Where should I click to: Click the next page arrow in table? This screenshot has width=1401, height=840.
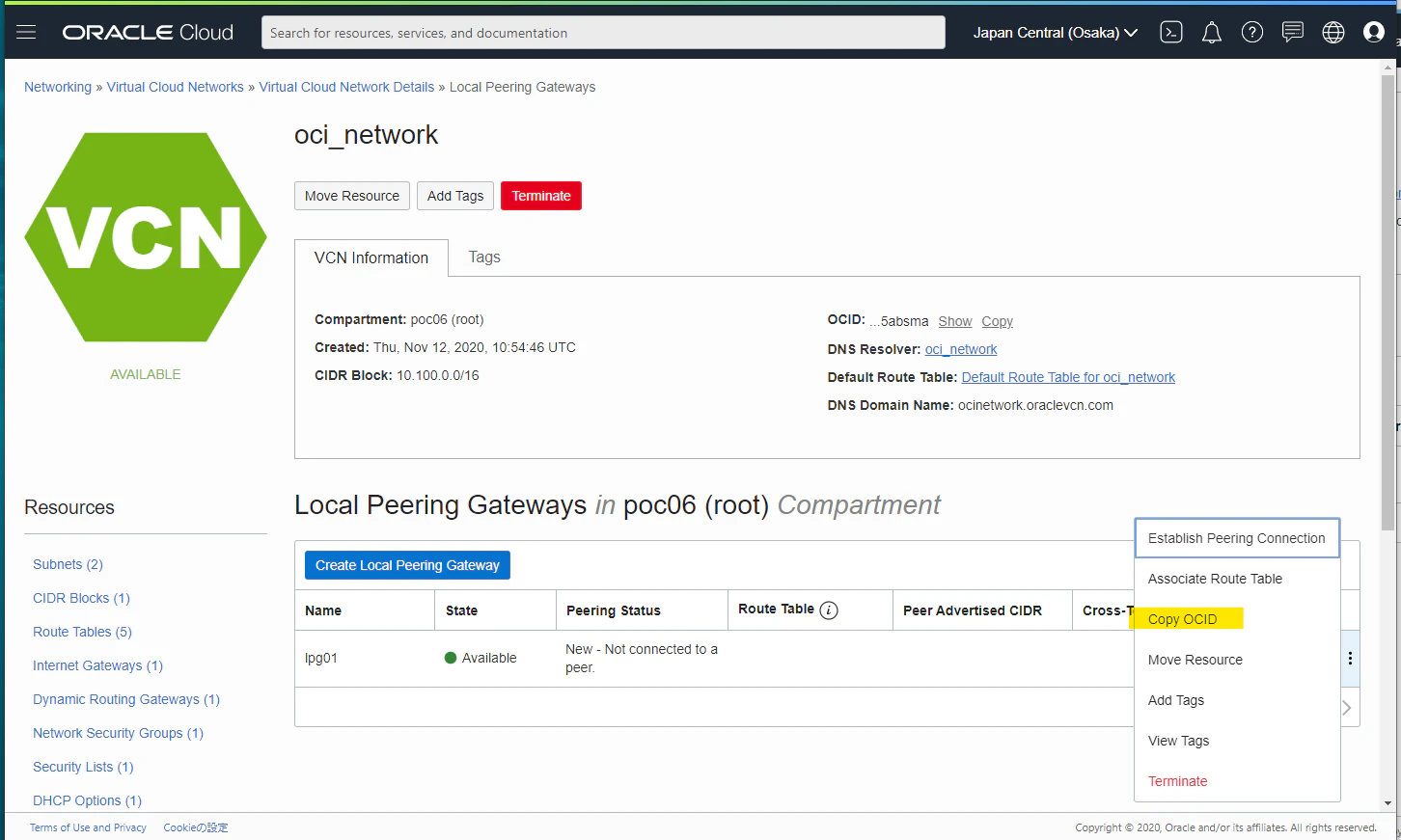1347,708
